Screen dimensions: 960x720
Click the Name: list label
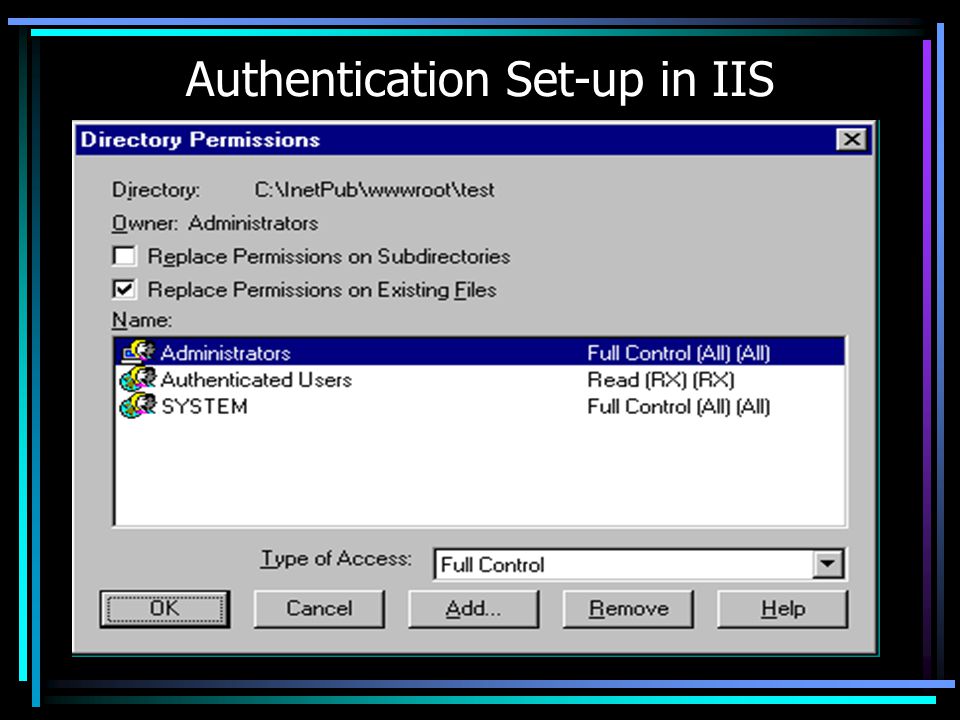(142, 320)
